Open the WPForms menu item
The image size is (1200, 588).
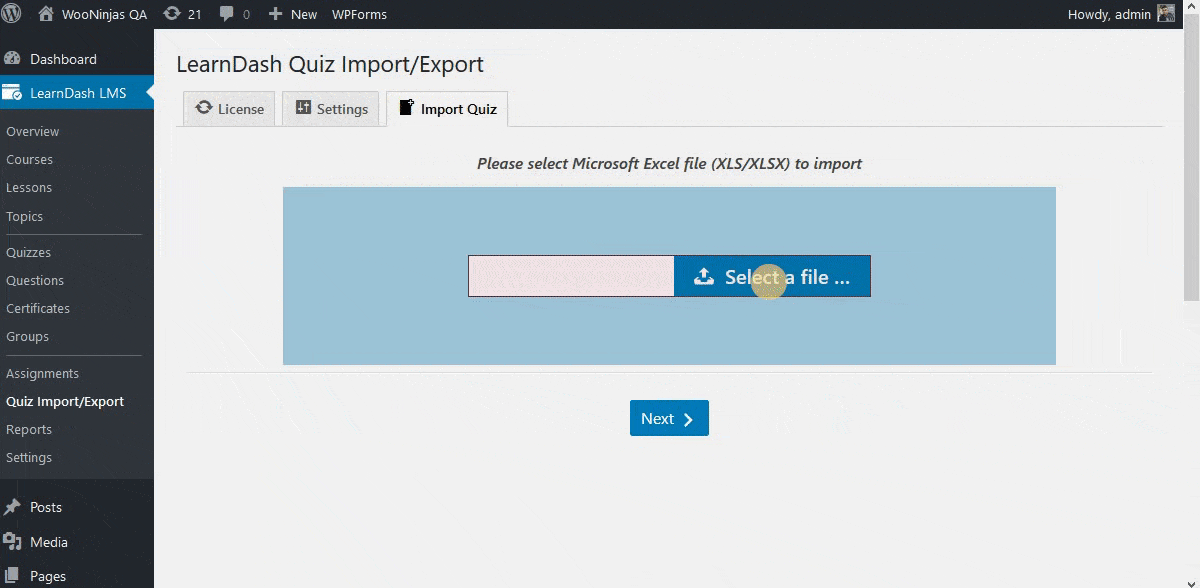pyautogui.click(x=359, y=14)
